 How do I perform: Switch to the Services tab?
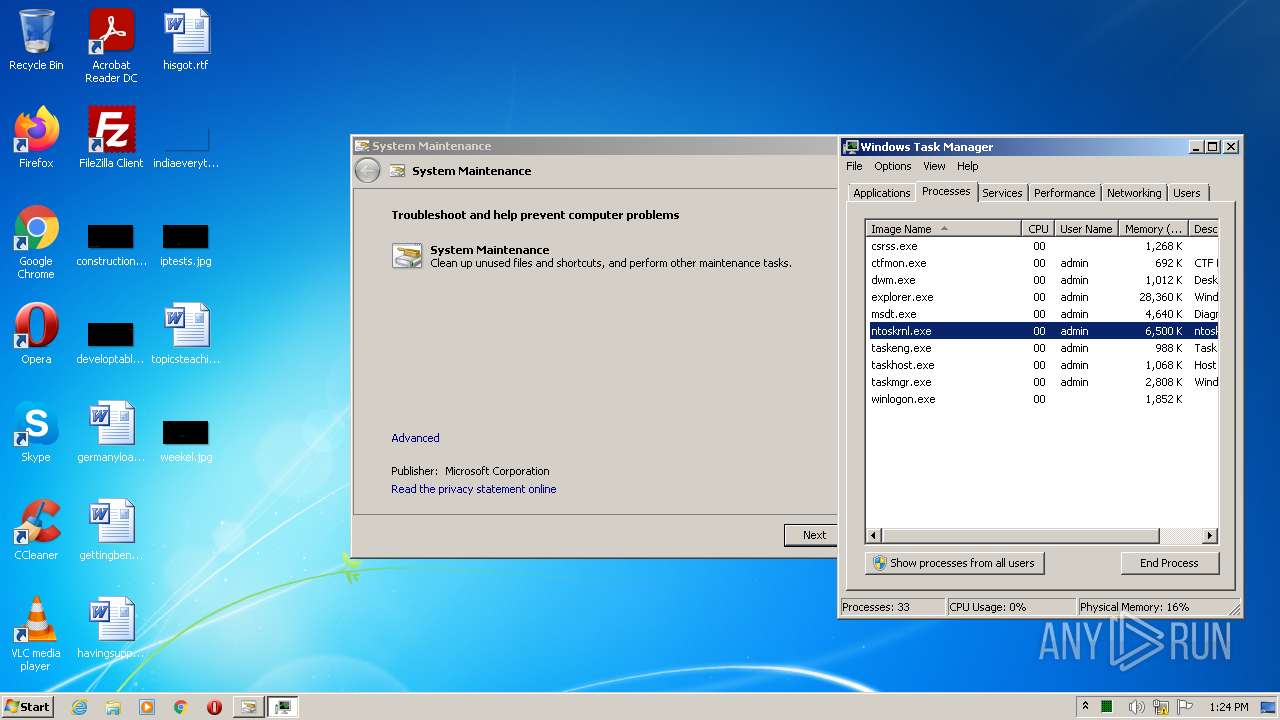(x=1002, y=193)
